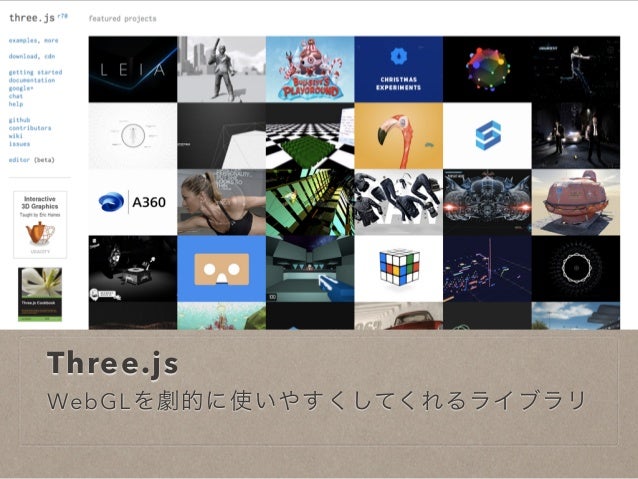638x479 pixels.
Task: Open the red vintage car thumbnail
Action: (399, 316)
